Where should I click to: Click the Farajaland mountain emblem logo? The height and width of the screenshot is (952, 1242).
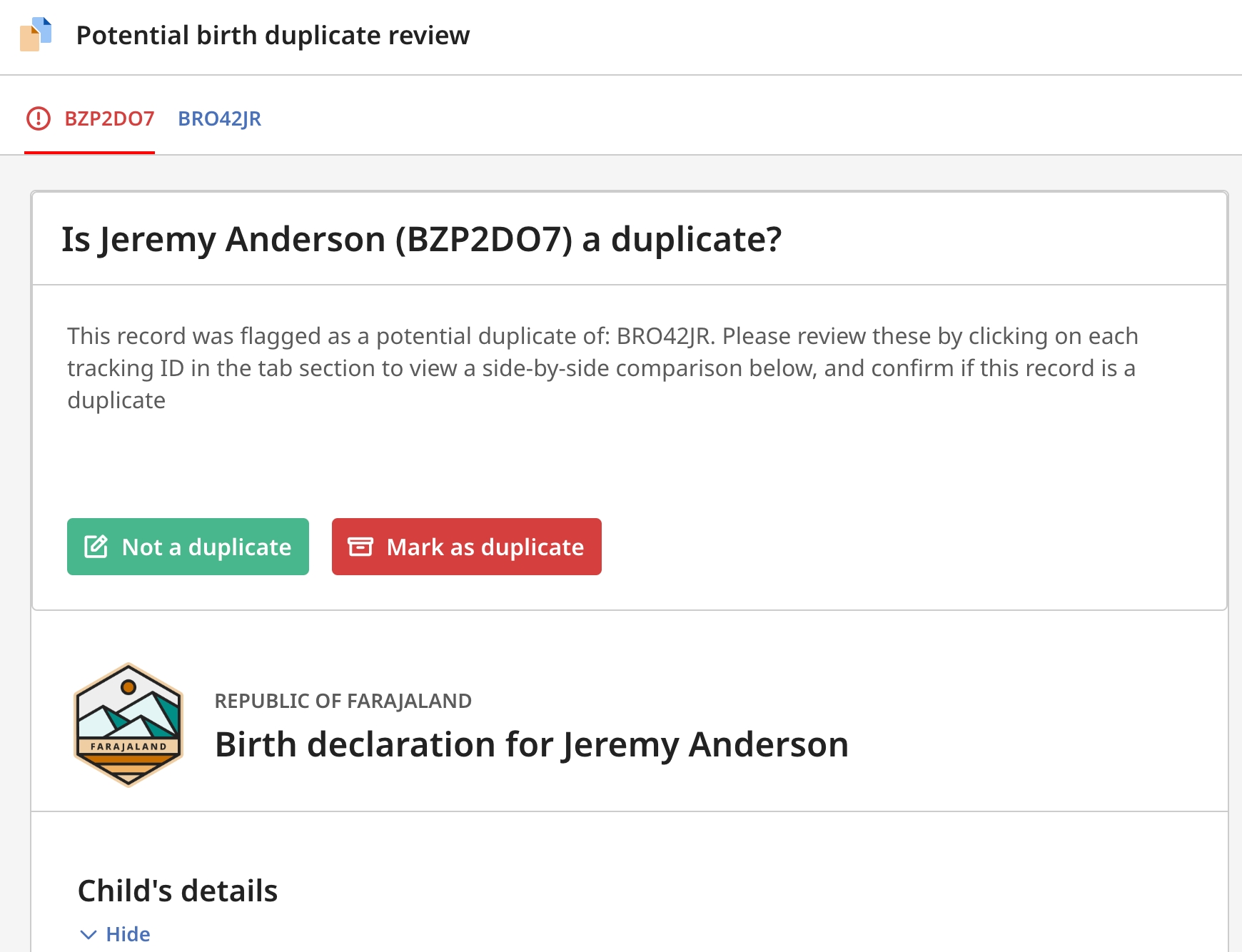[128, 724]
